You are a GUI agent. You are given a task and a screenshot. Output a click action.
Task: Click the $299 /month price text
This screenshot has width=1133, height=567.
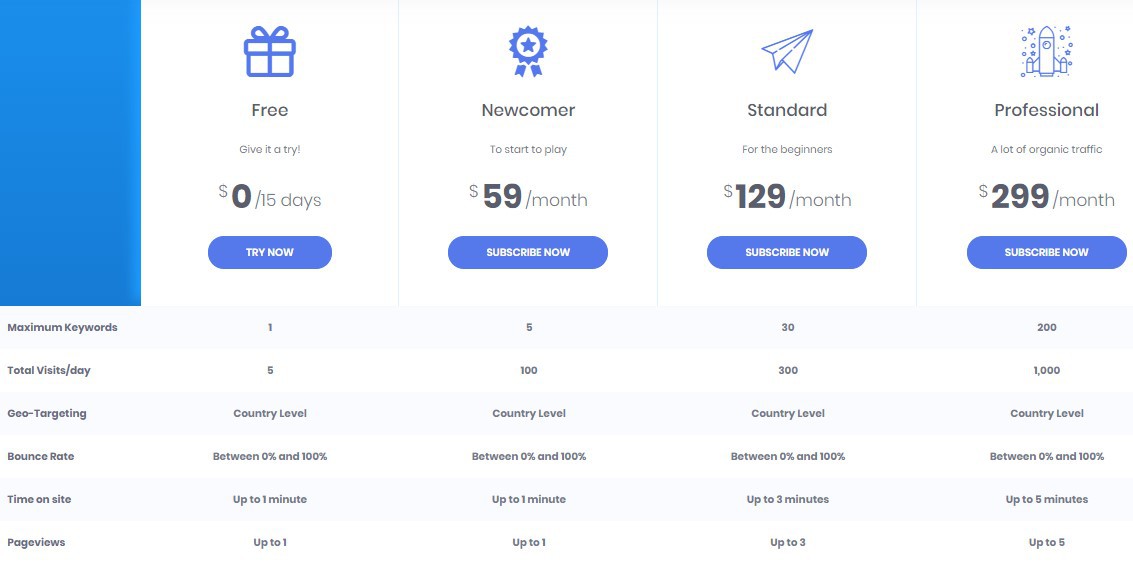pos(1046,197)
